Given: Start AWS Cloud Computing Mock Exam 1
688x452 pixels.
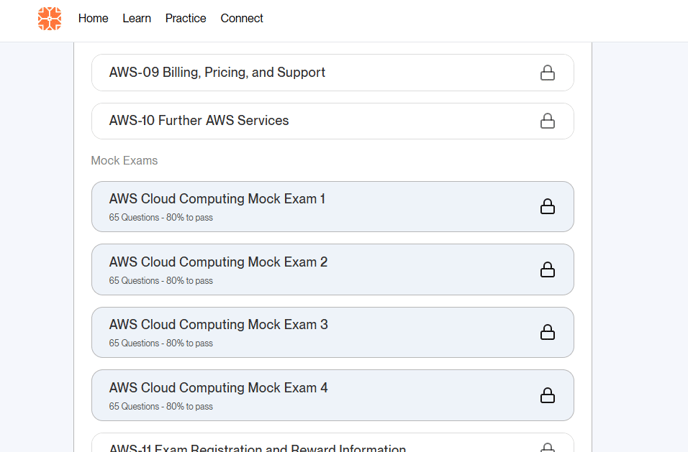Looking at the screenshot, I should [217, 199].
